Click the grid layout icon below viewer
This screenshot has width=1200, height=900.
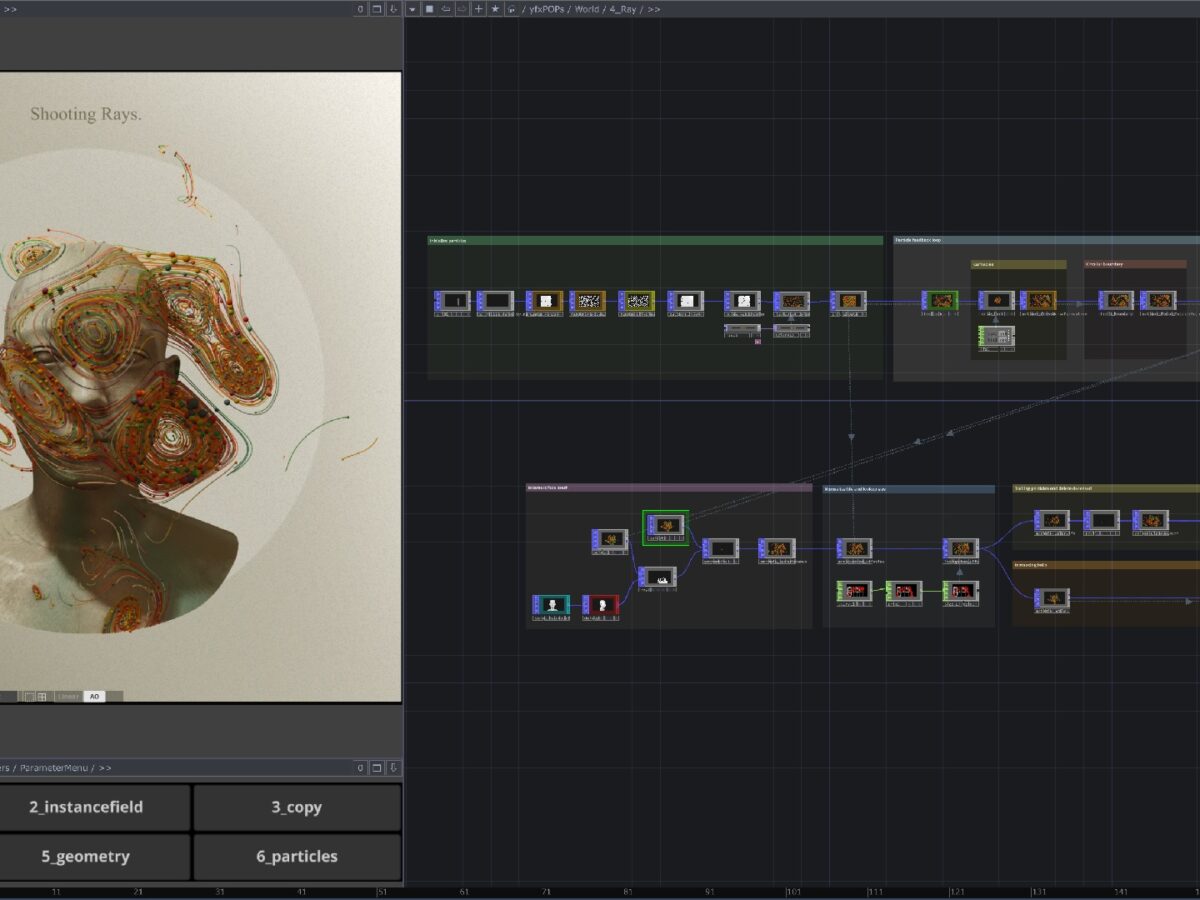[42, 696]
